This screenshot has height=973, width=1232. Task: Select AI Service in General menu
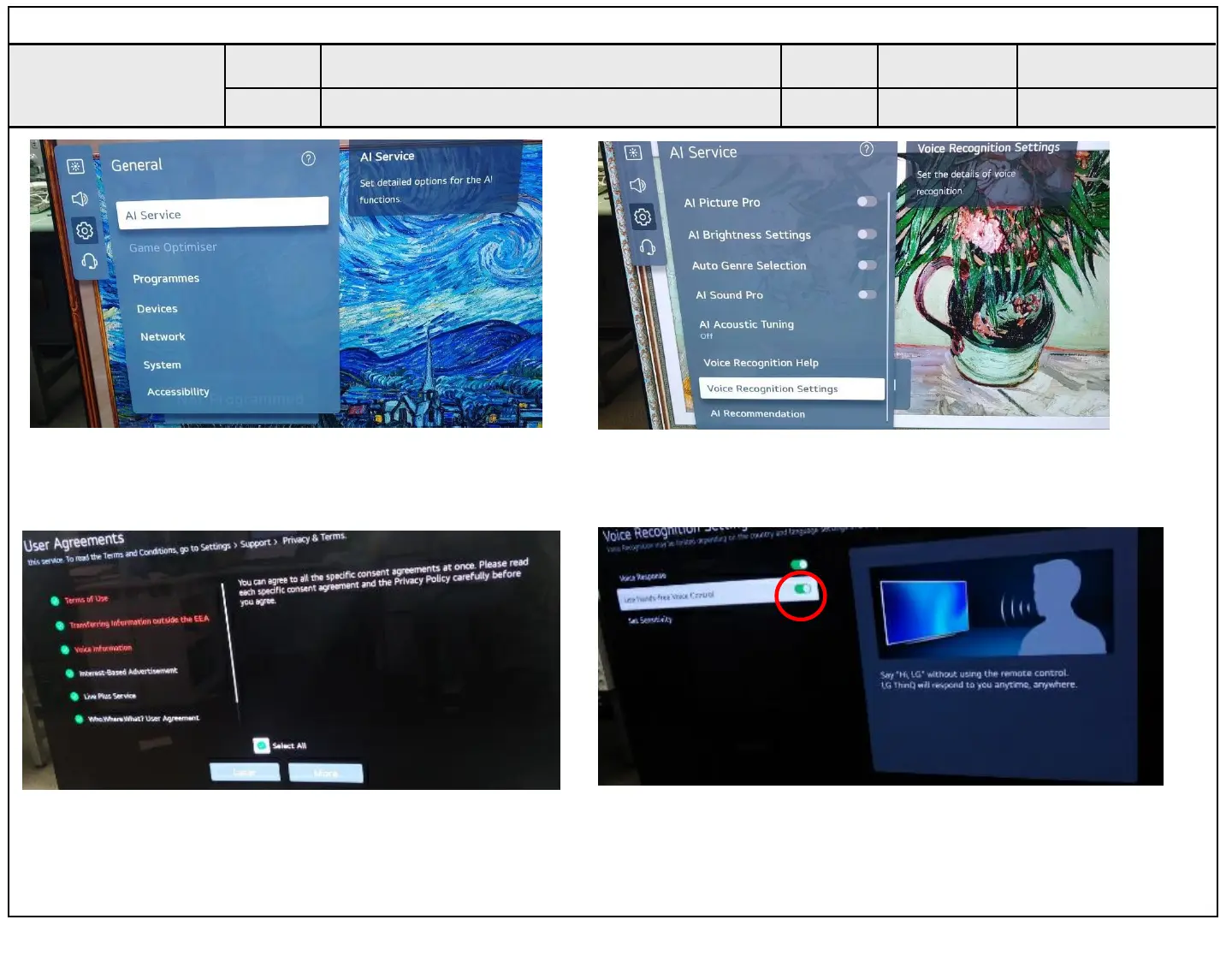[x=222, y=214]
